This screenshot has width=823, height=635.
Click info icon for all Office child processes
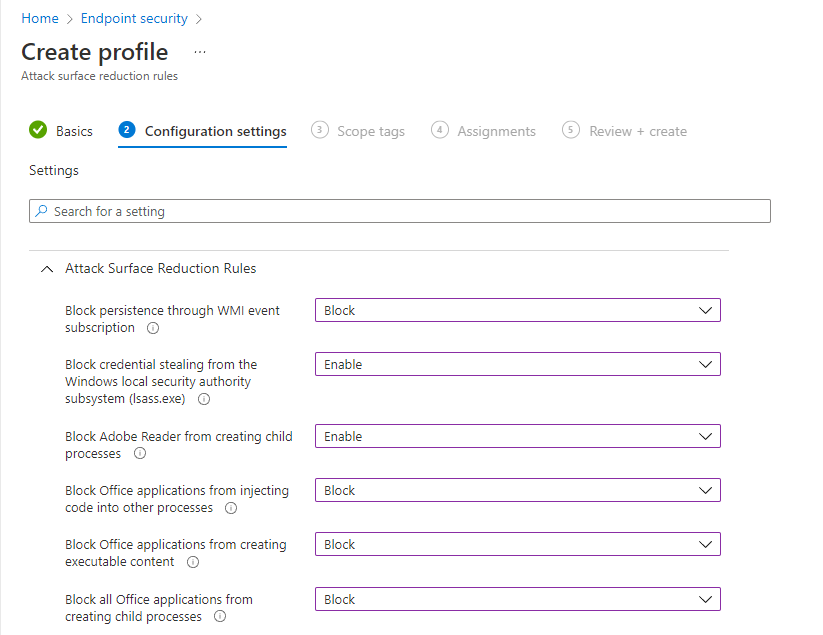point(220,617)
